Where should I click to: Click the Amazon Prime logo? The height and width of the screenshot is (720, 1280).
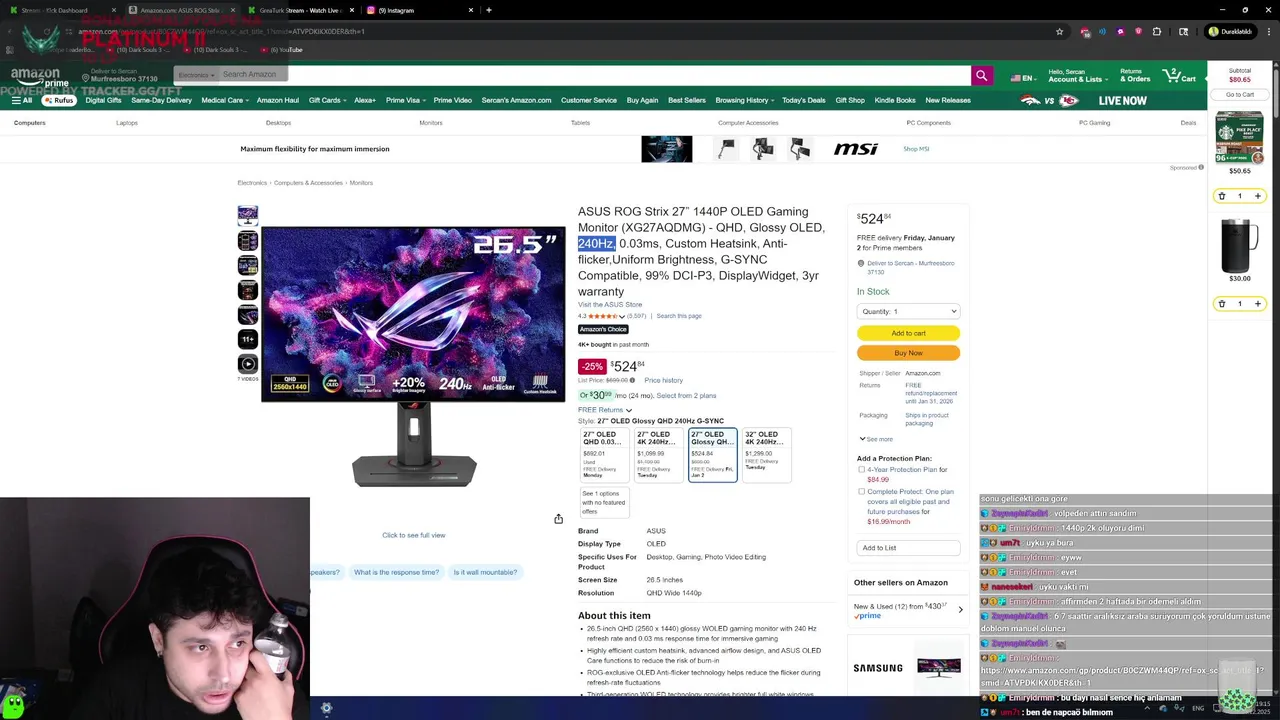click(40, 76)
